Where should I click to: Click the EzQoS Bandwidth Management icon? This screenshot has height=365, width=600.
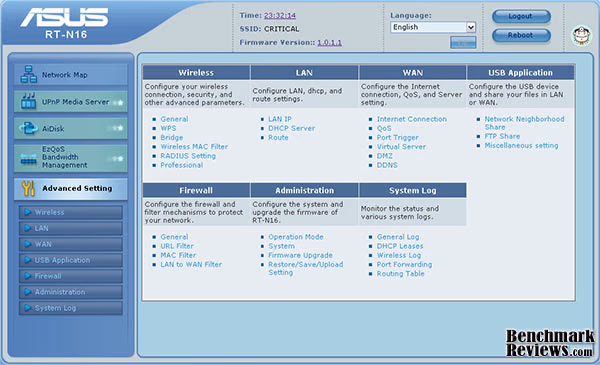pyautogui.click(x=28, y=158)
